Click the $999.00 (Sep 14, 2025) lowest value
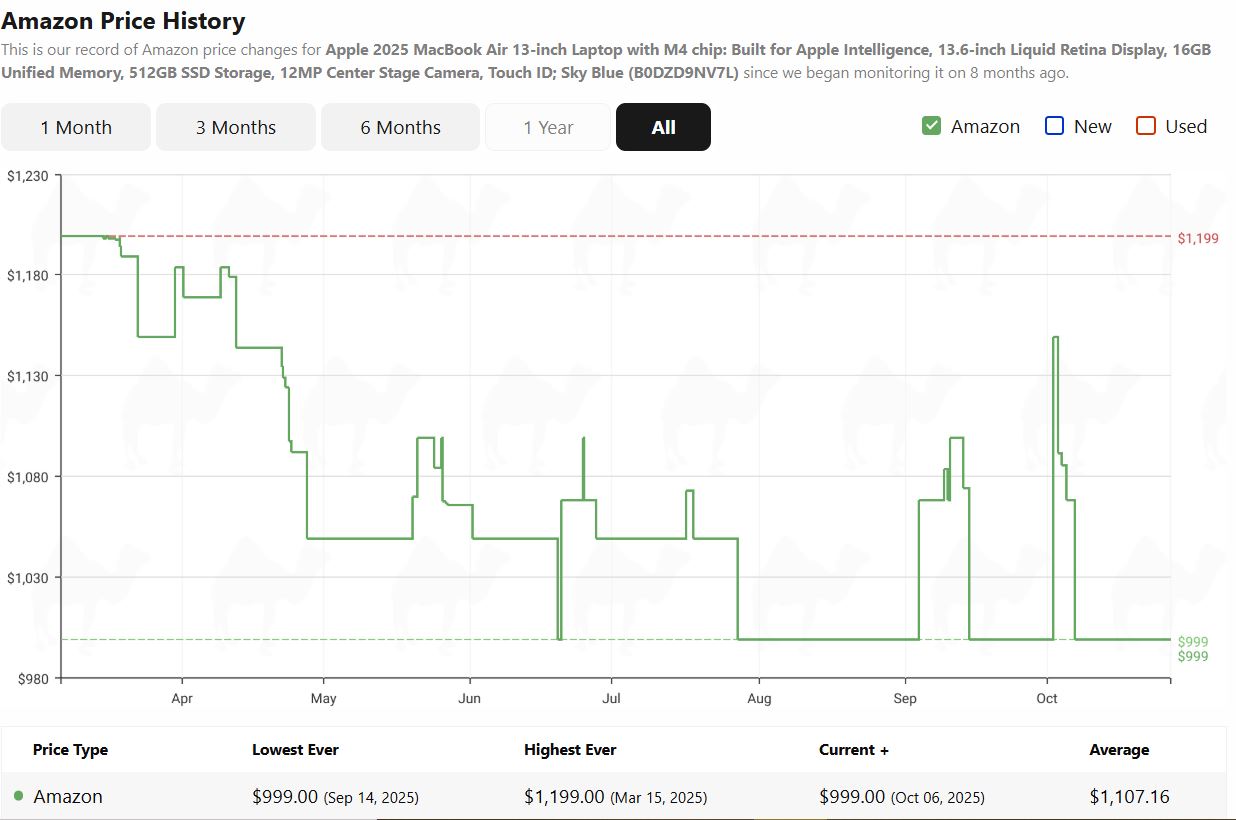 tap(335, 797)
